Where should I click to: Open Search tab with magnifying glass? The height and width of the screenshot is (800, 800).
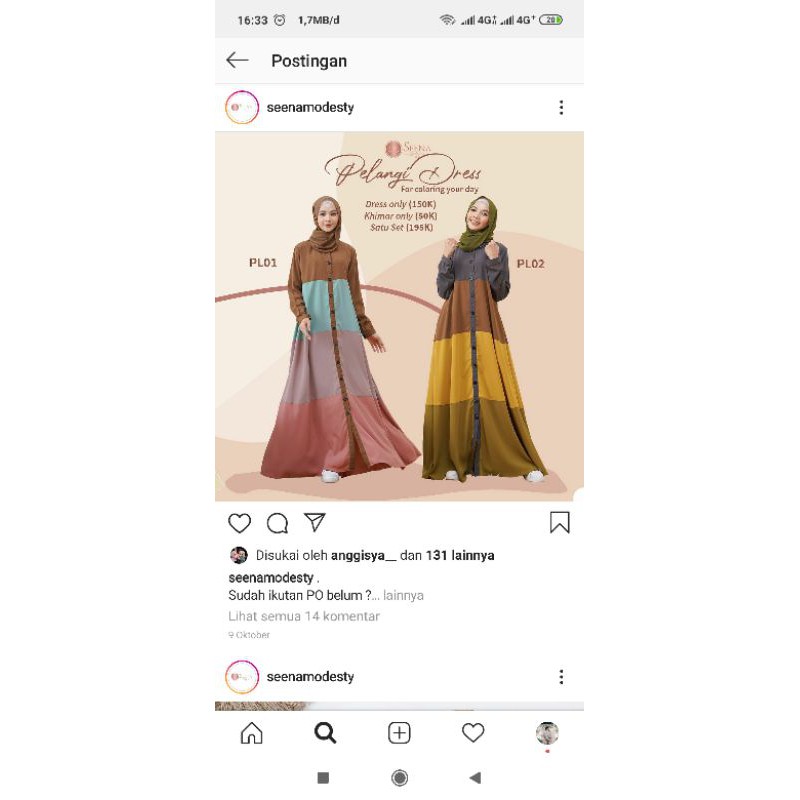tap(325, 733)
